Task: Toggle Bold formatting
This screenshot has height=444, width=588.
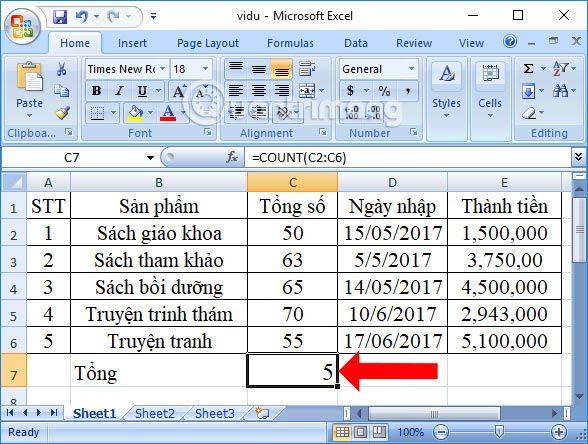Action: [96, 91]
